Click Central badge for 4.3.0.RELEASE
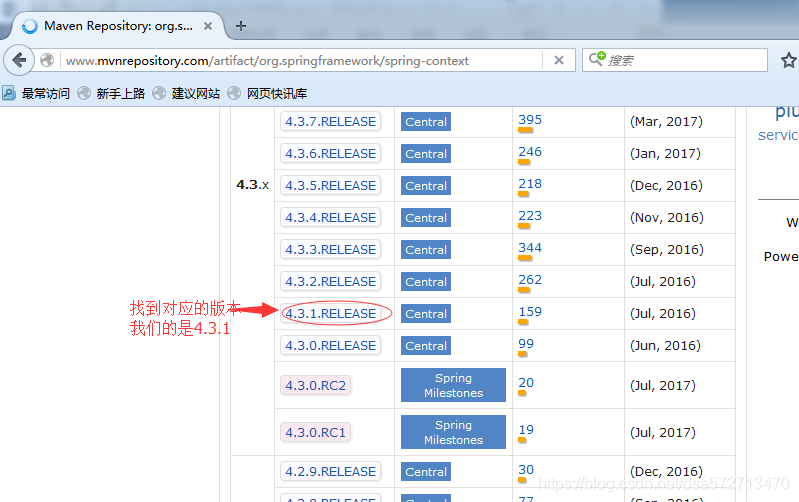 click(426, 346)
